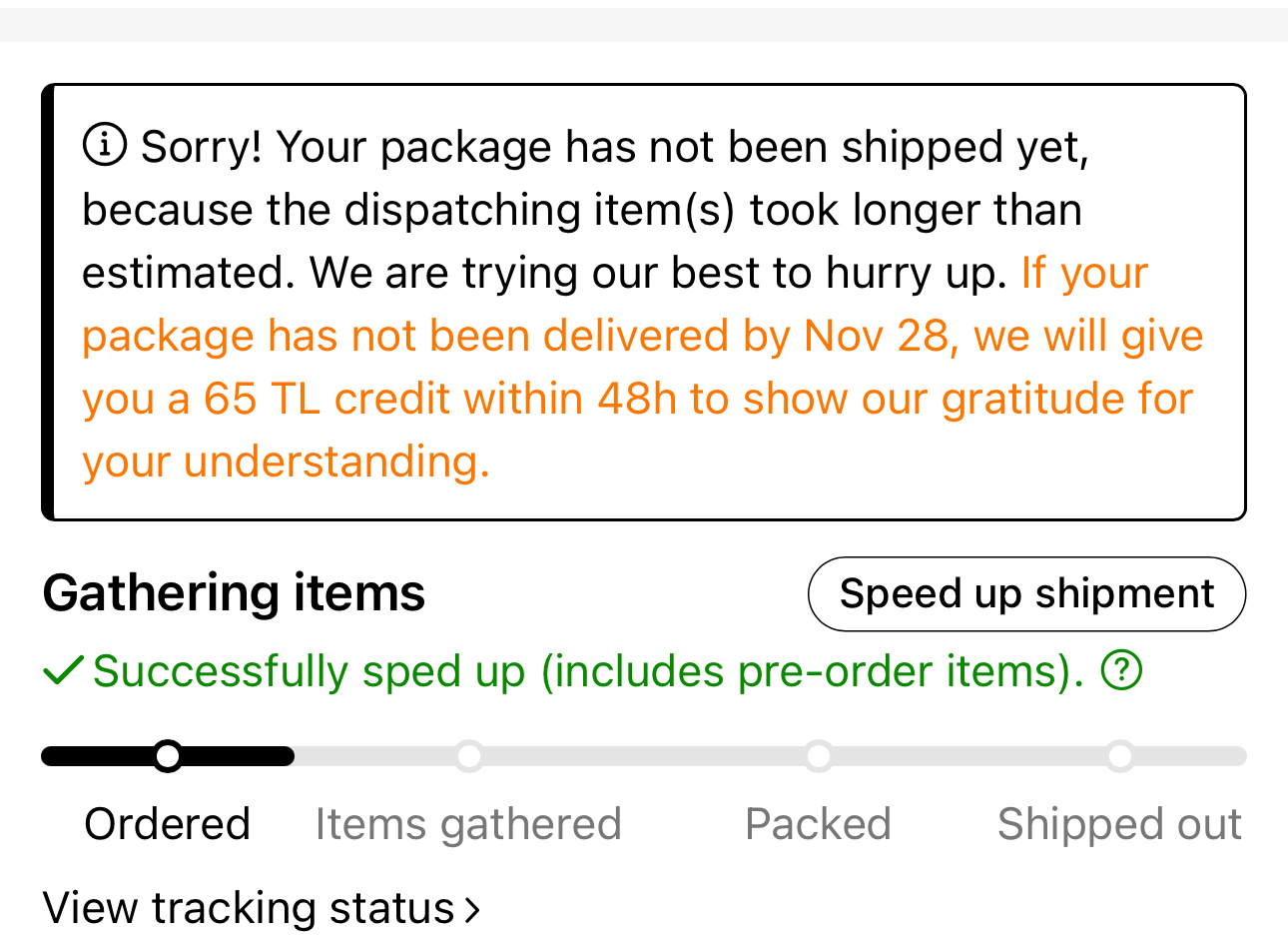The image size is (1288, 942).
Task: Click the Ordered step marker circle
Action: pos(168,756)
